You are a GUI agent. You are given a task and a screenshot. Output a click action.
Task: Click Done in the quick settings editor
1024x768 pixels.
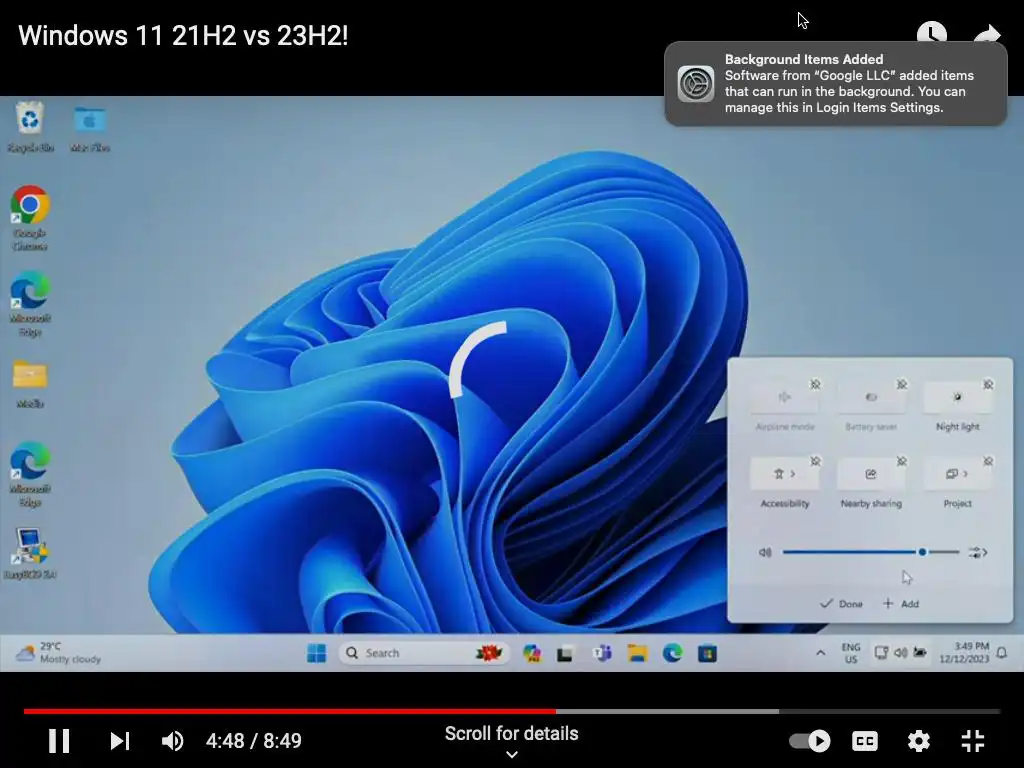841,603
